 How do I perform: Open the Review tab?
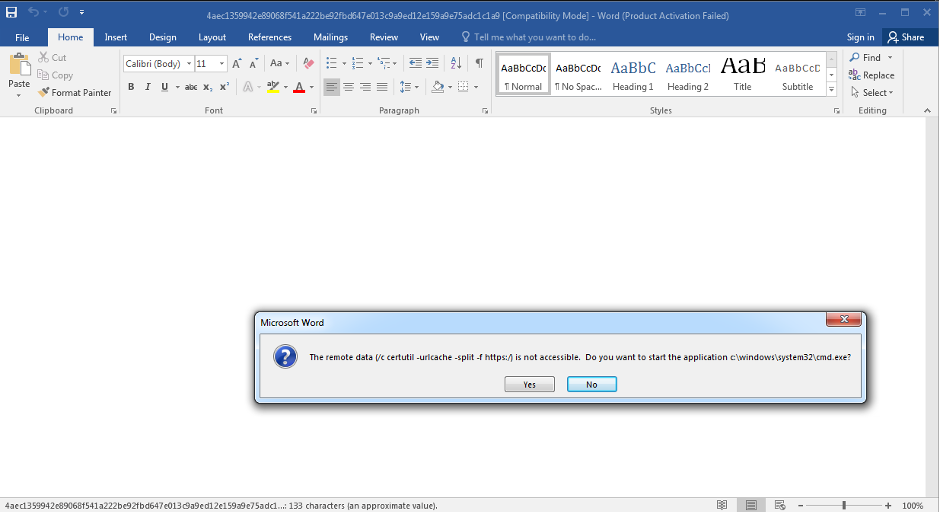pos(384,37)
